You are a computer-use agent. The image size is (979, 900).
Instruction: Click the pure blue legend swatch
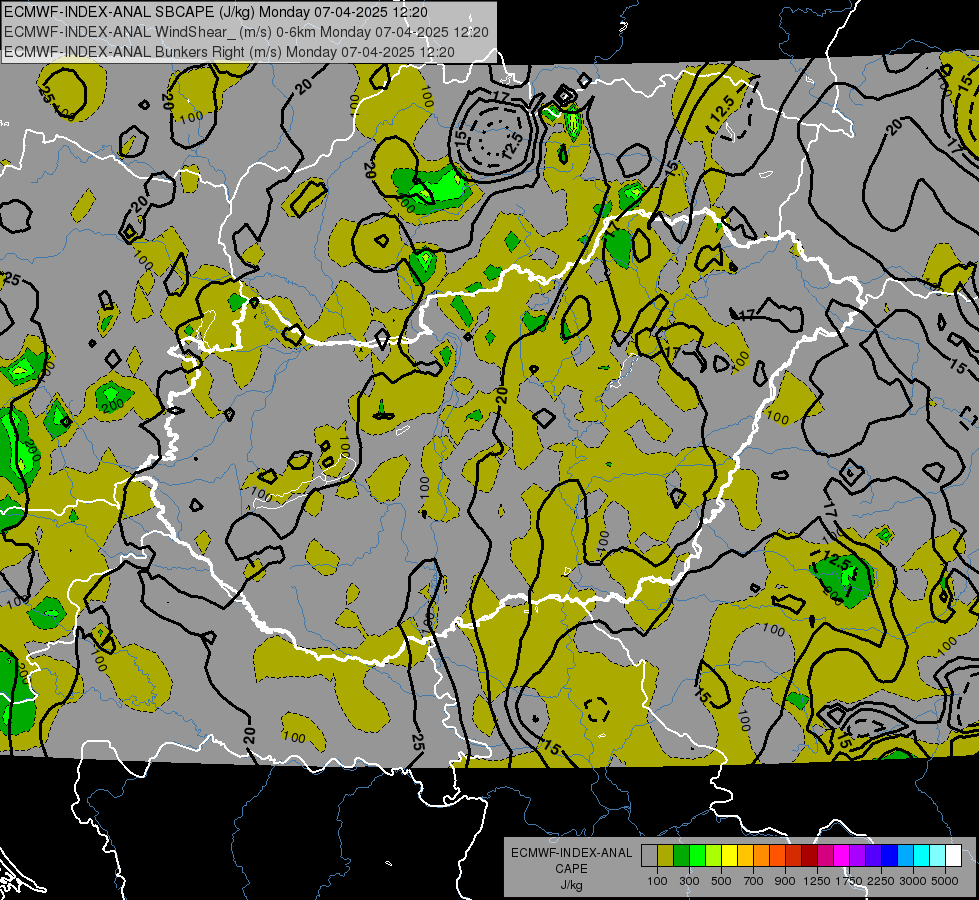(x=890, y=856)
